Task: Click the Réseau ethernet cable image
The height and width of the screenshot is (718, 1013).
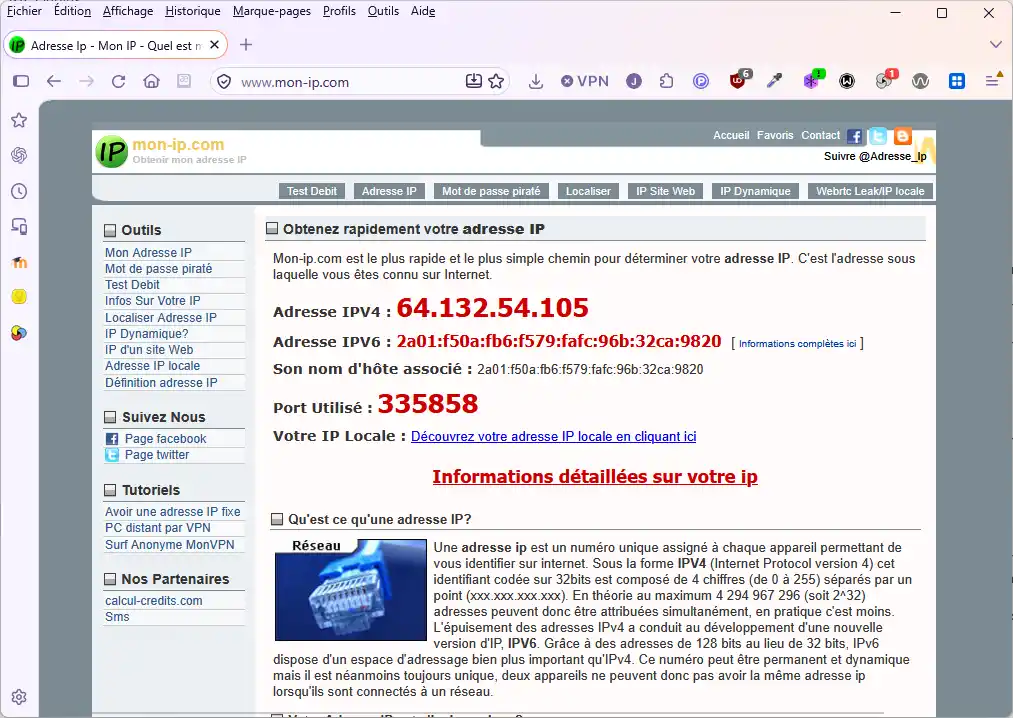Action: [351, 589]
